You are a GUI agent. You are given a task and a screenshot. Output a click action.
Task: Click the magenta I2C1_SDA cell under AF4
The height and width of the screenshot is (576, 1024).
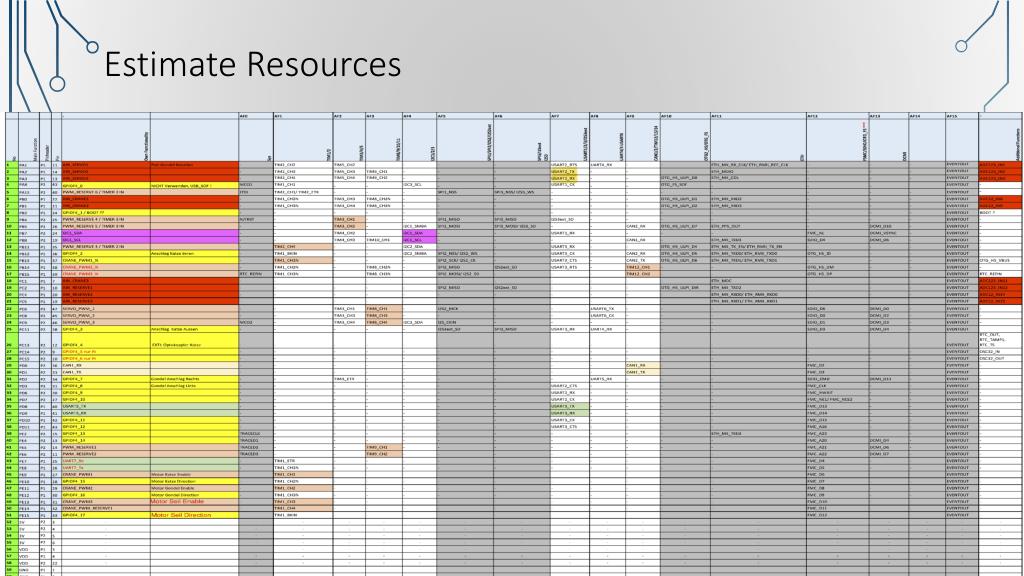tap(419, 233)
